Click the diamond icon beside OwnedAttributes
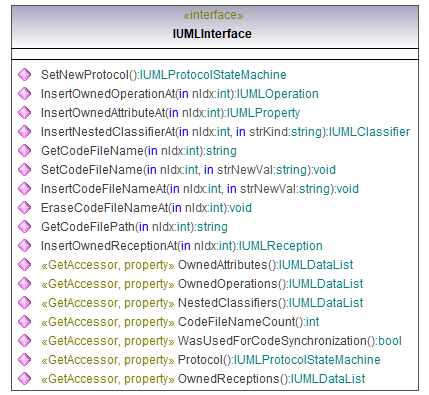Viewport: 429px width, 395px height. (x=24, y=265)
